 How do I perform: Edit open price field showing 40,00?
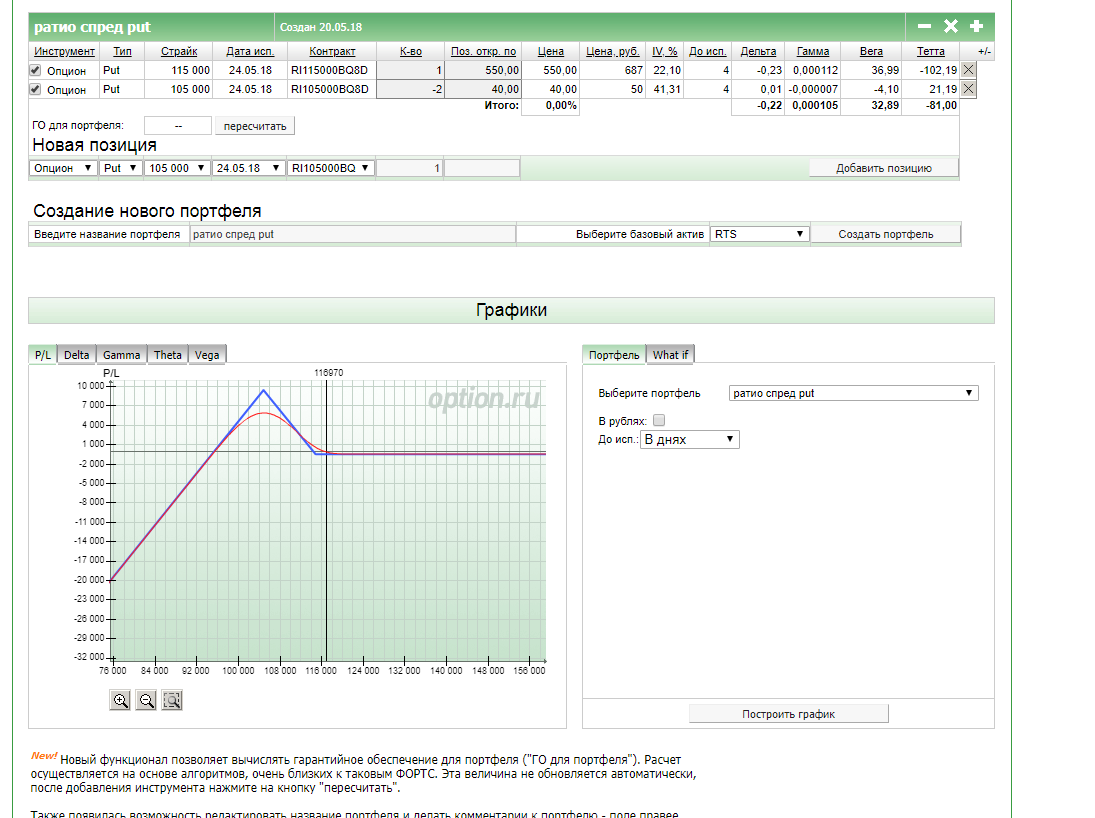pos(483,89)
